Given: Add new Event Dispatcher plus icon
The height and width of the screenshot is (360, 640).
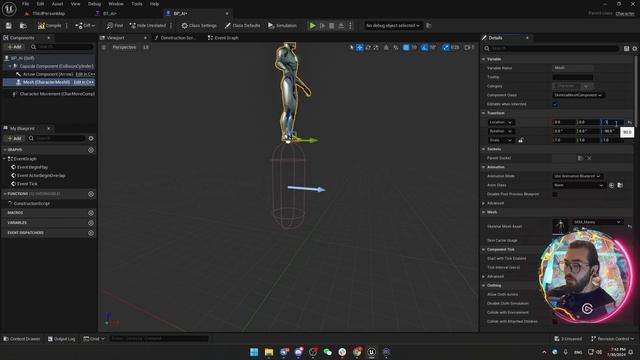Looking at the screenshot, I should click(x=91, y=233).
